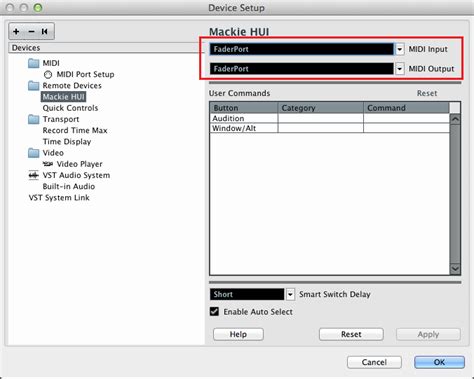Image resolution: width=474 pixels, height=379 pixels.
Task: Click Command cell in Audition row
Action: (406, 118)
